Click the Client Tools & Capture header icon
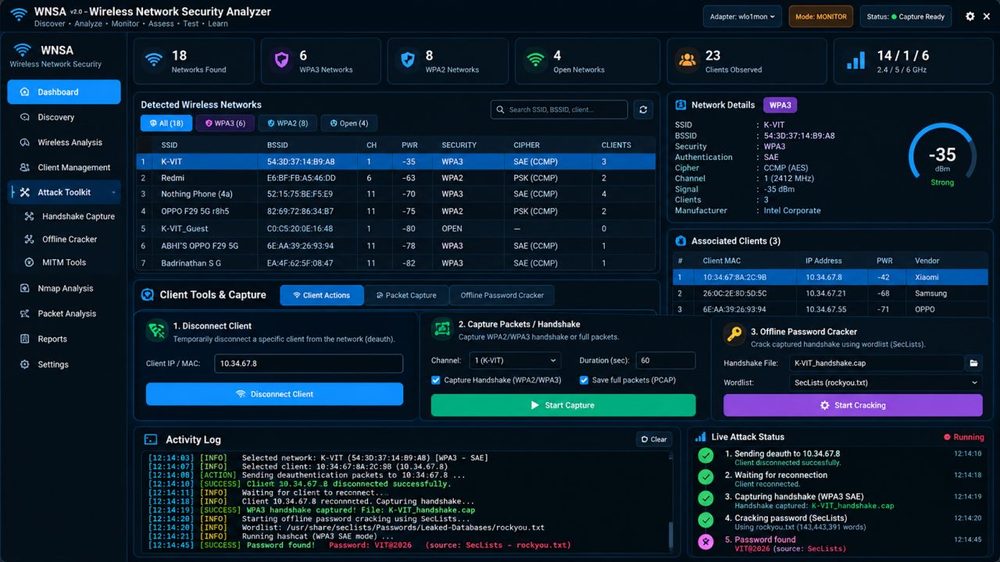1000x562 pixels. click(147, 295)
